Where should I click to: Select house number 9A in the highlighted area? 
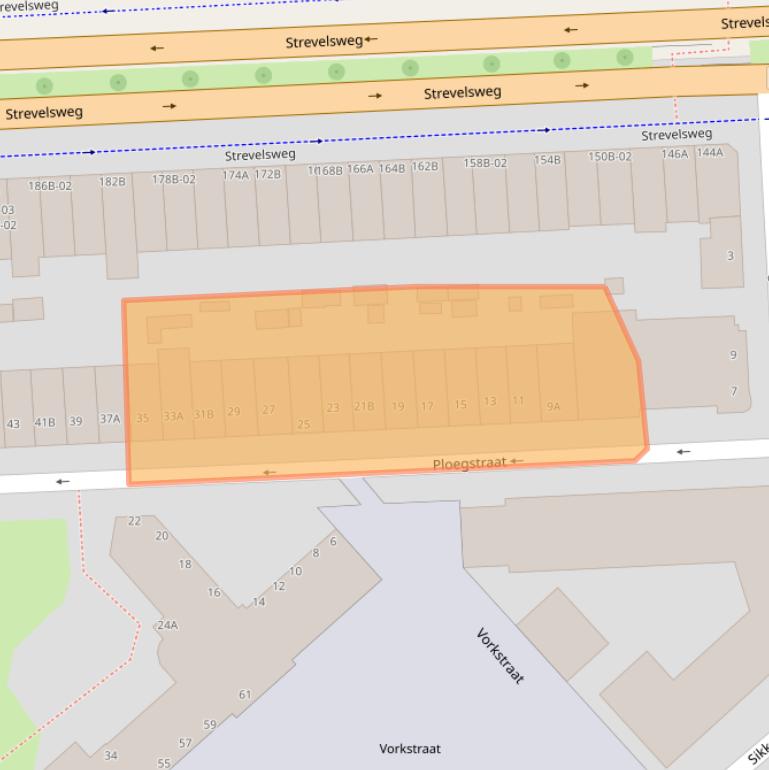(x=553, y=406)
